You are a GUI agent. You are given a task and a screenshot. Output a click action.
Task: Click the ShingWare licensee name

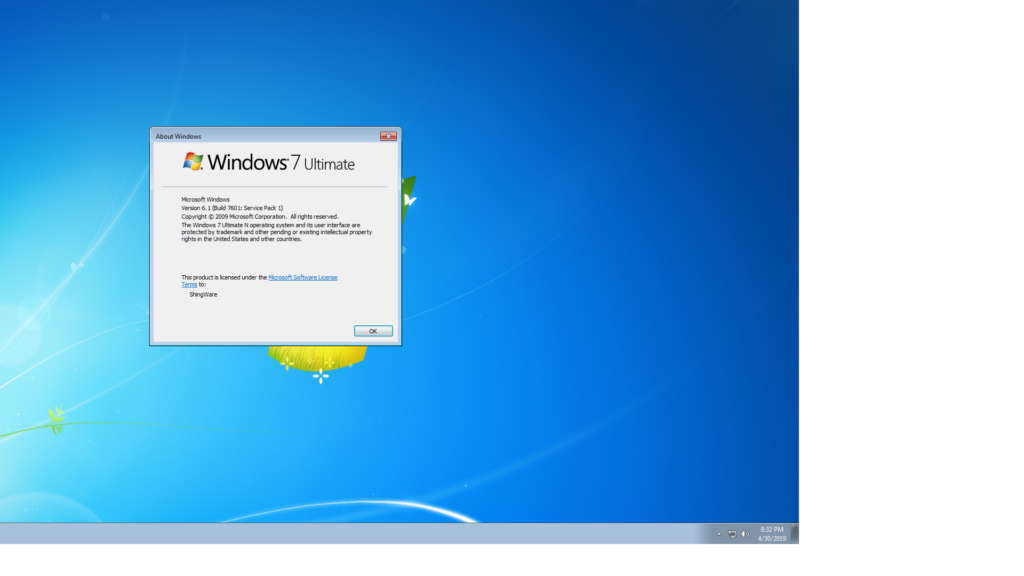203,294
